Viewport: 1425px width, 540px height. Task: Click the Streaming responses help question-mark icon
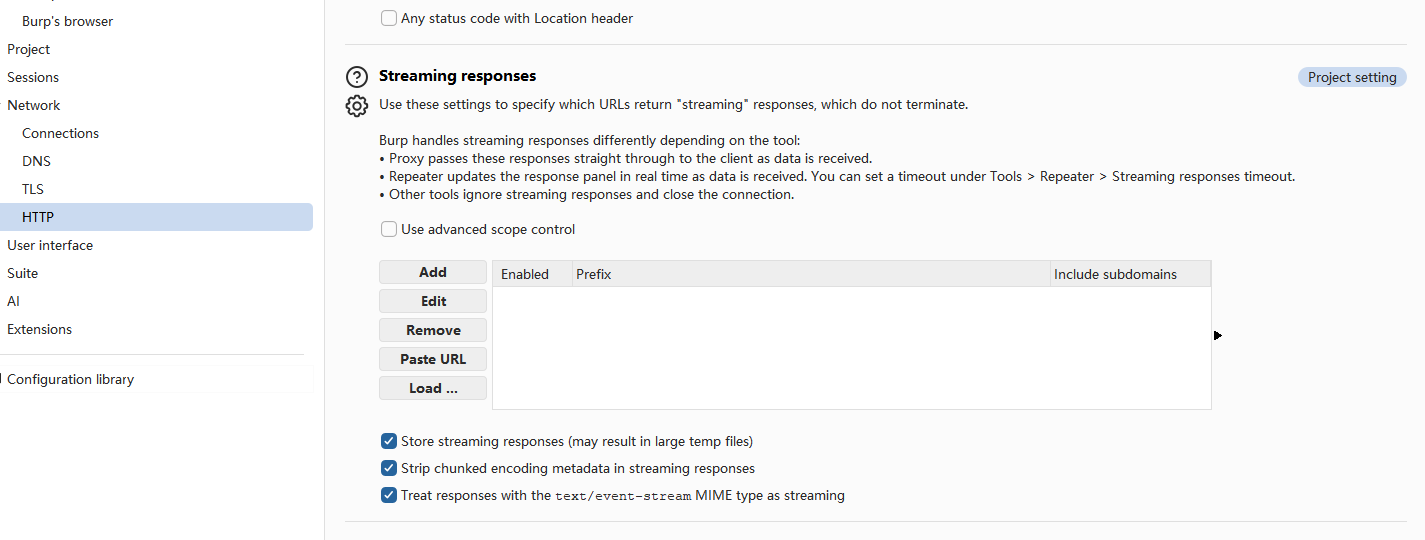point(357,77)
